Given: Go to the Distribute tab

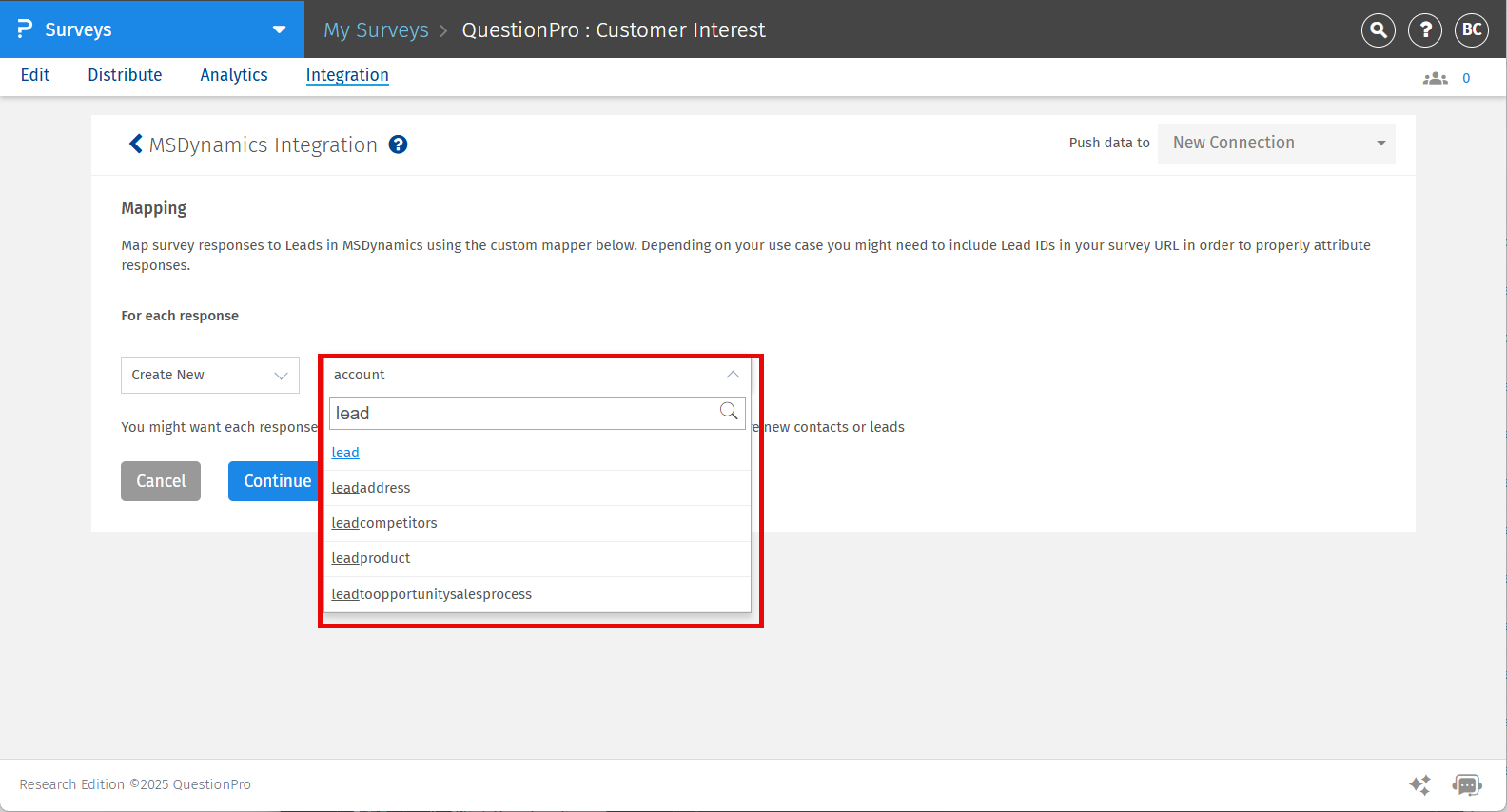Looking at the screenshot, I should pyautogui.click(x=125, y=75).
